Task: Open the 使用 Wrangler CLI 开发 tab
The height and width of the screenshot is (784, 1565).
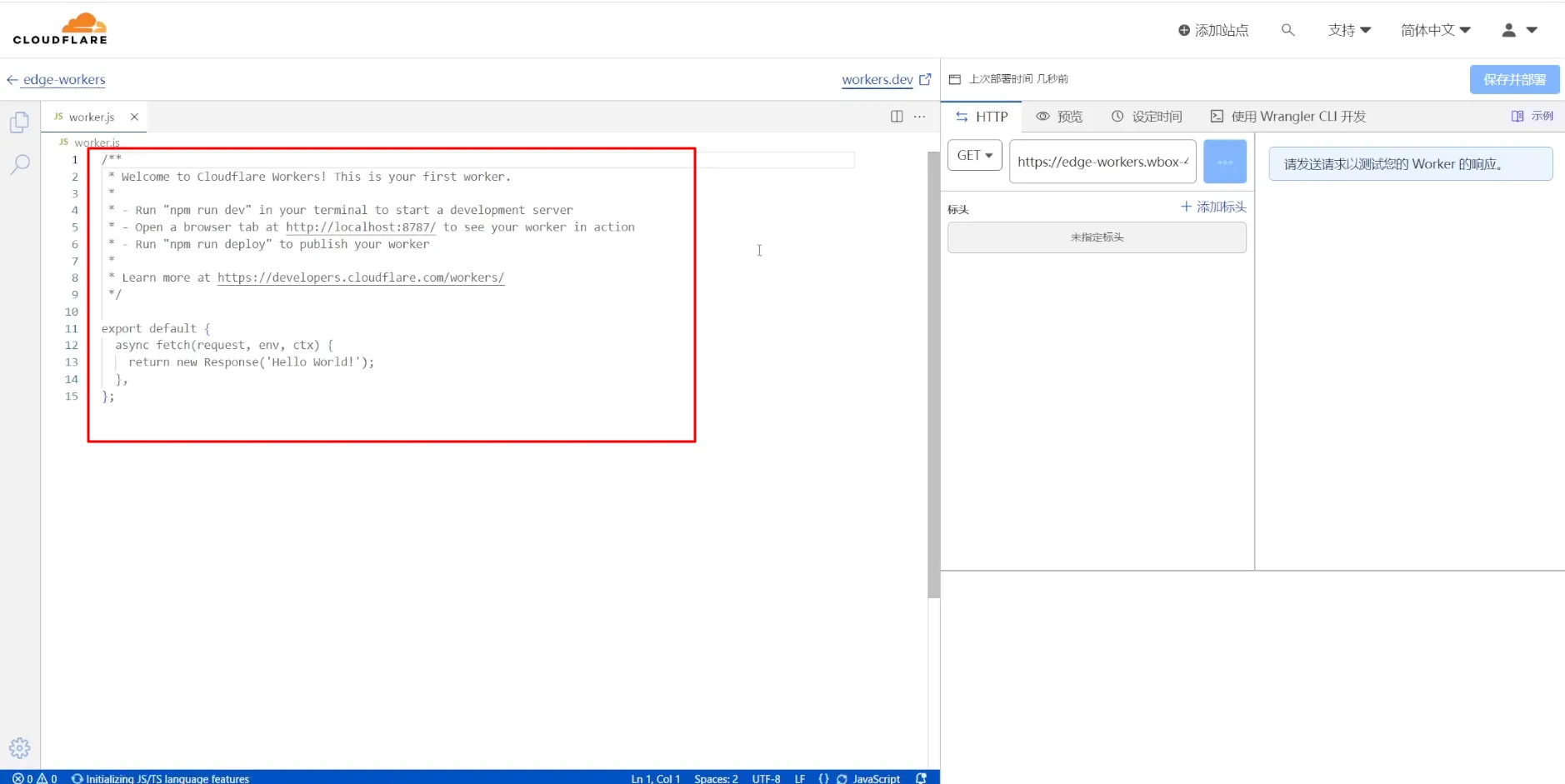Action: pos(1288,117)
